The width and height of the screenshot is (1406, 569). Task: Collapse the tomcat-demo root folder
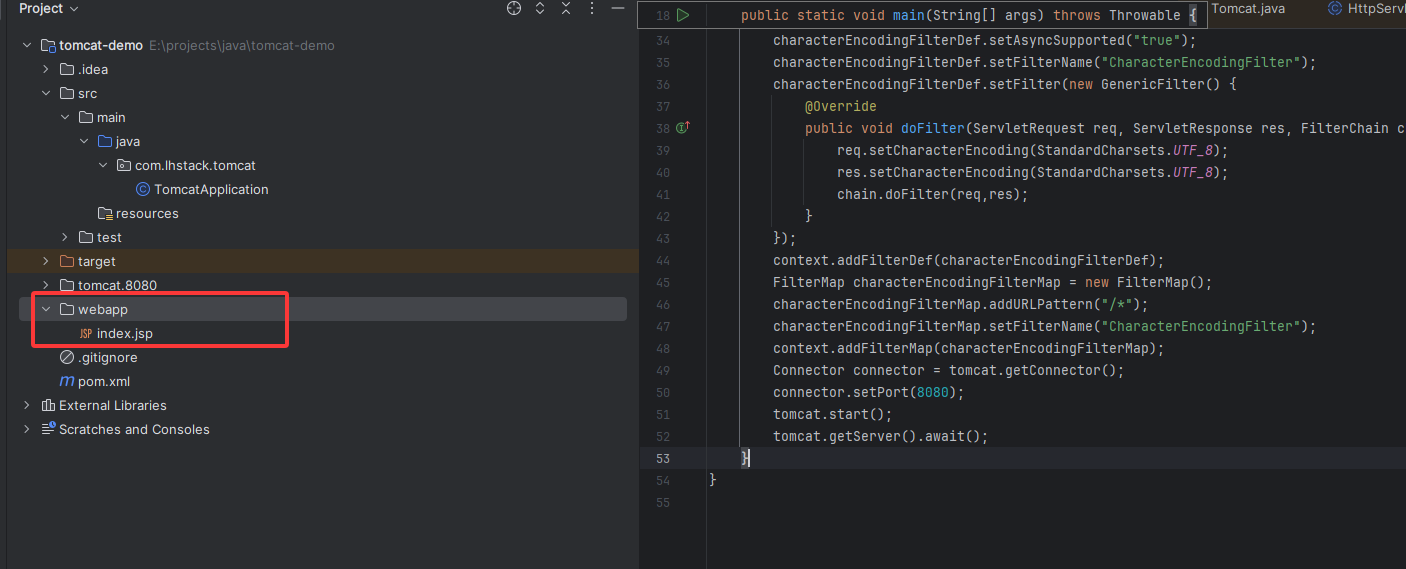click(x=27, y=46)
